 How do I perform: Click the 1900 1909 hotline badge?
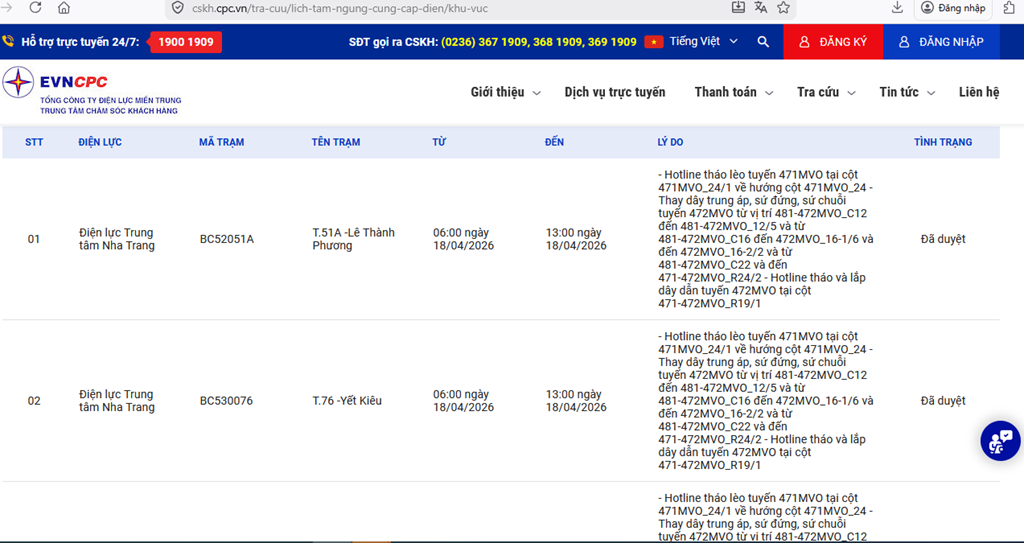point(186,42)
